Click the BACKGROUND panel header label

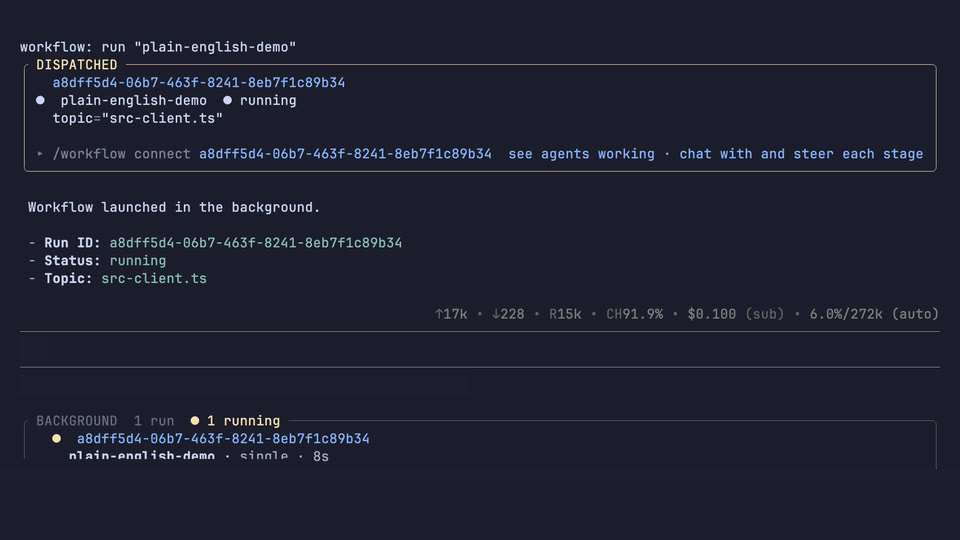point(77,421)
